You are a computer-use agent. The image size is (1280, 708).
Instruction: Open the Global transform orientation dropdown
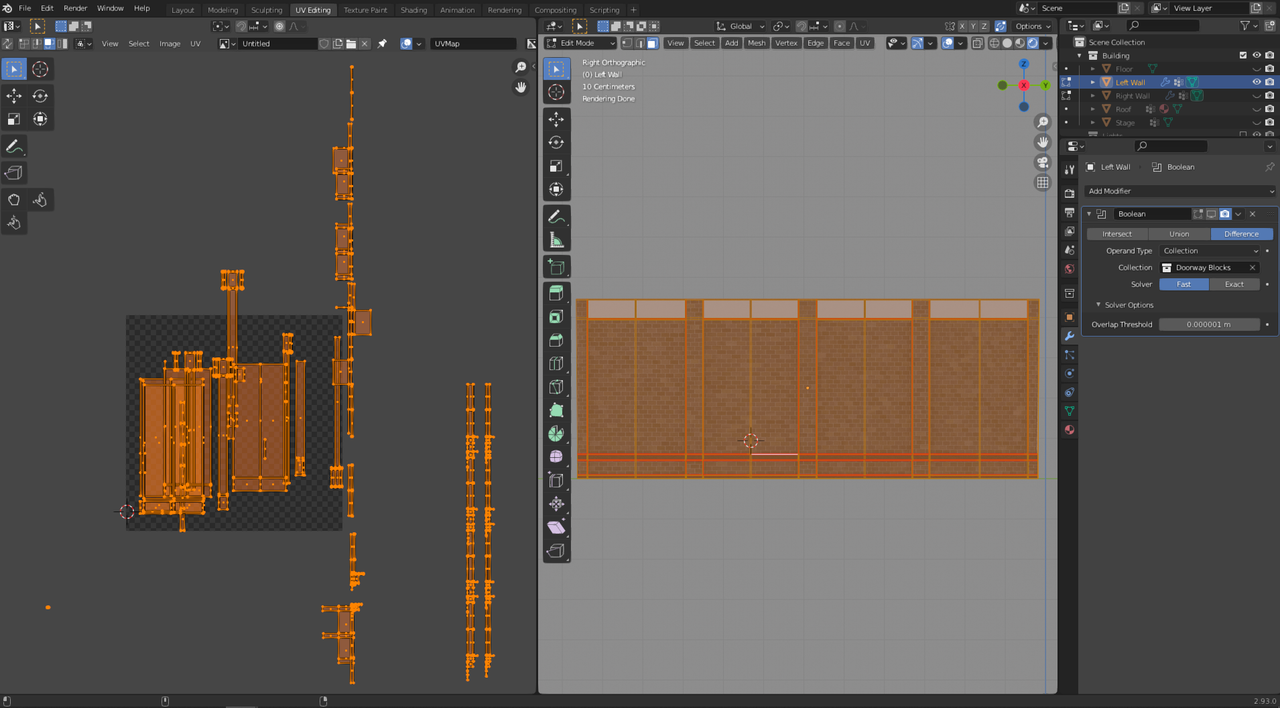pos(741,26)
